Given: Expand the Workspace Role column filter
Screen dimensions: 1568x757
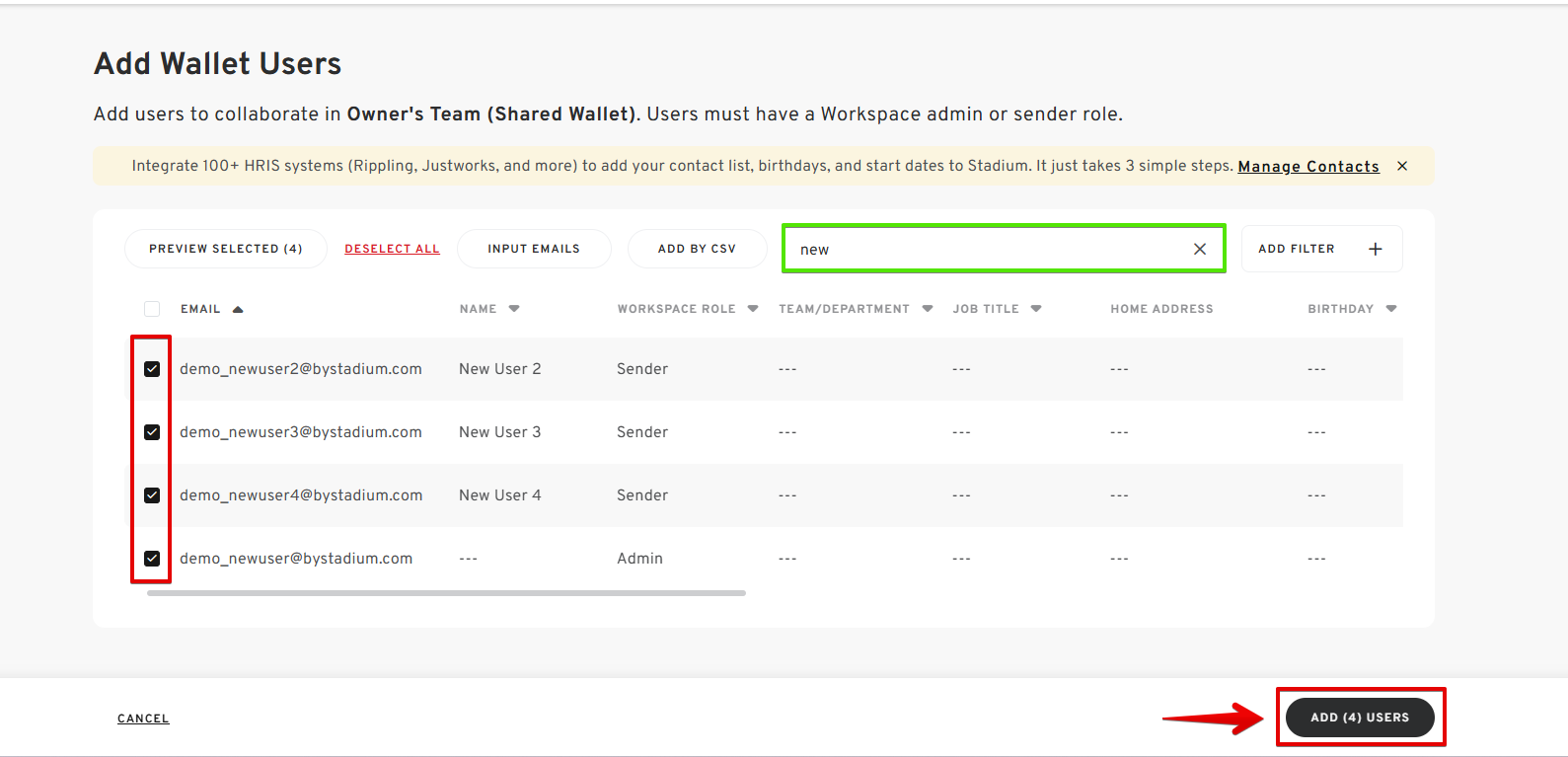Looking at the screenshot, I should pyautogui.click(x=753, y=309).
